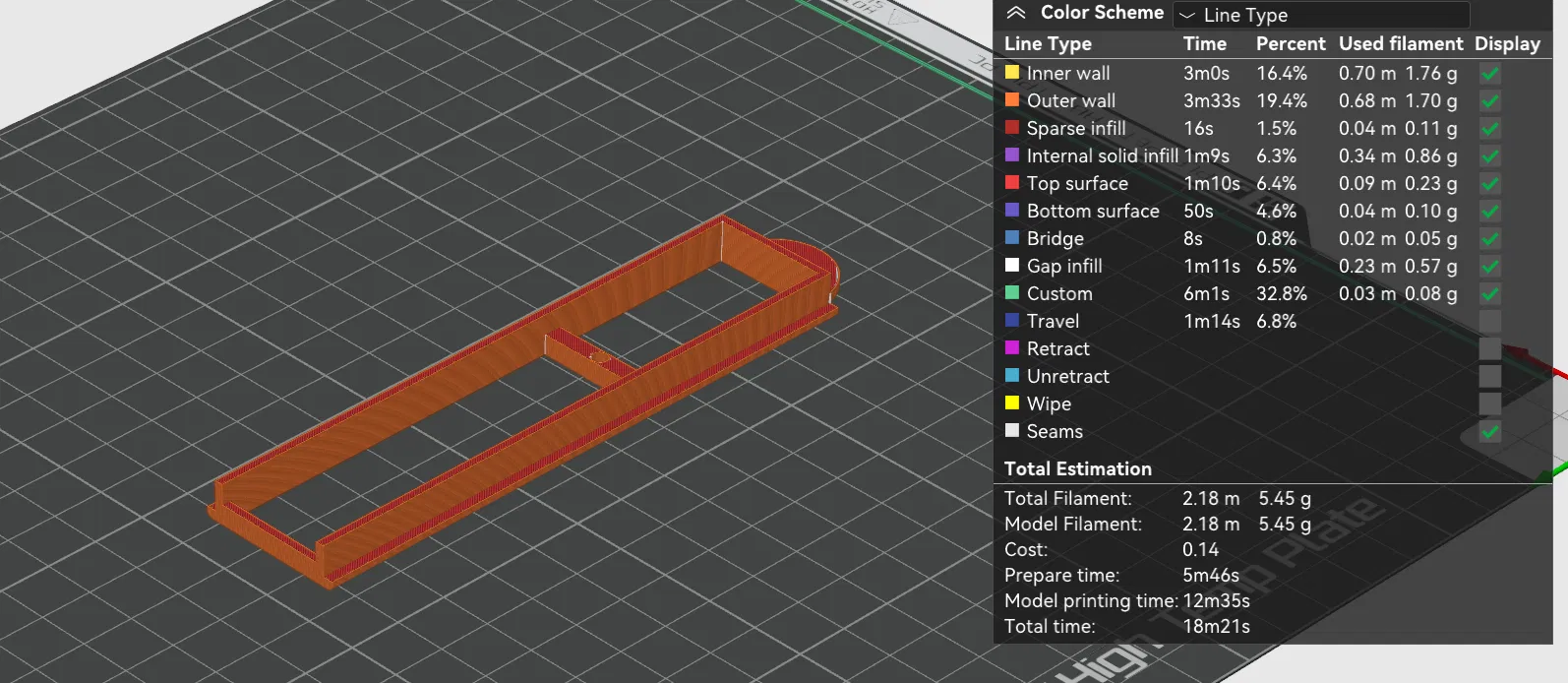Screen dimensions: 1568x683
Task: Click the light gray Seams swatch
Action: pyautogui.click(x=1012, y=430)
